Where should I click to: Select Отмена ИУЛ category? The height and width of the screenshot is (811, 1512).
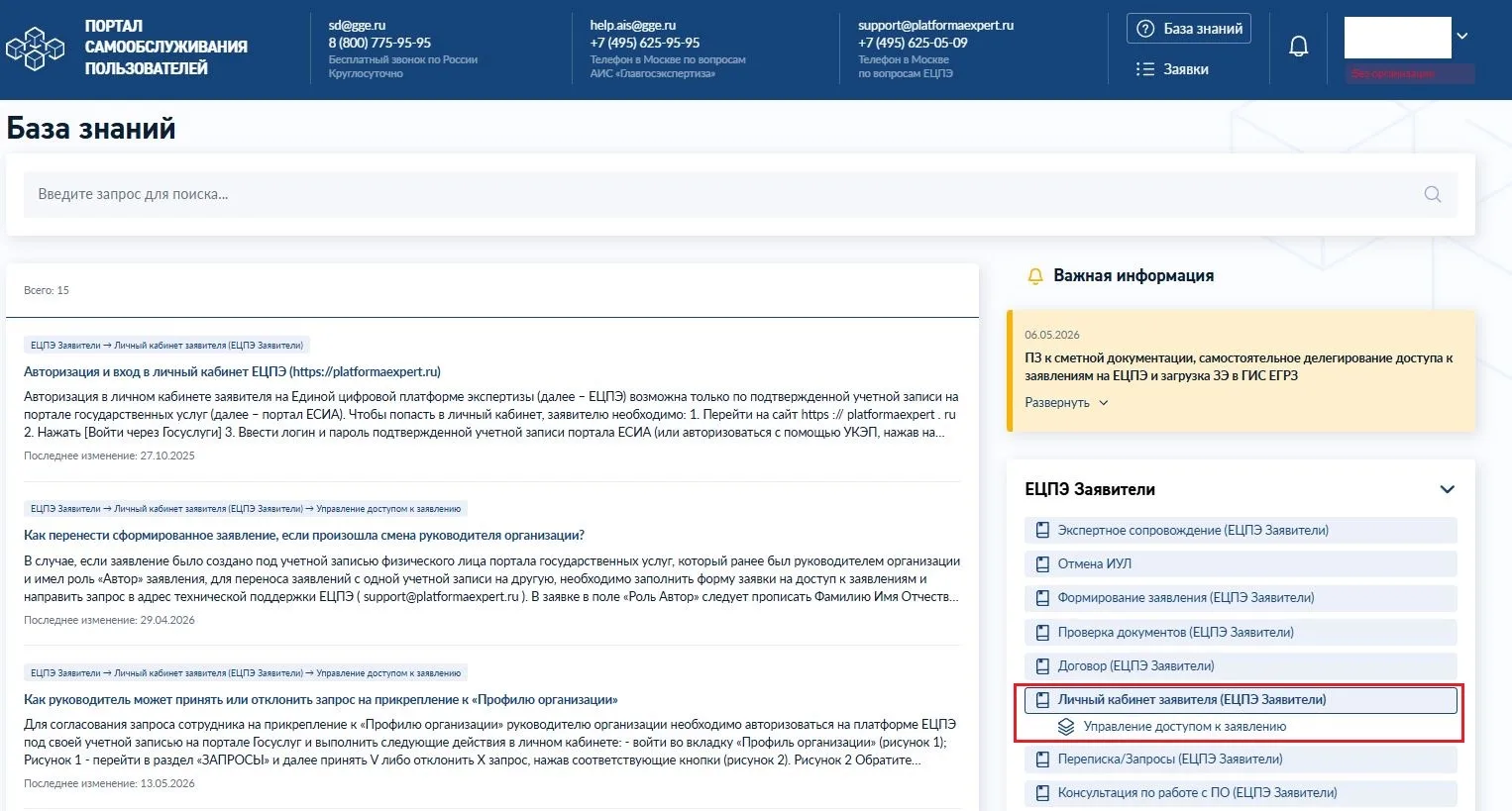1241,564
